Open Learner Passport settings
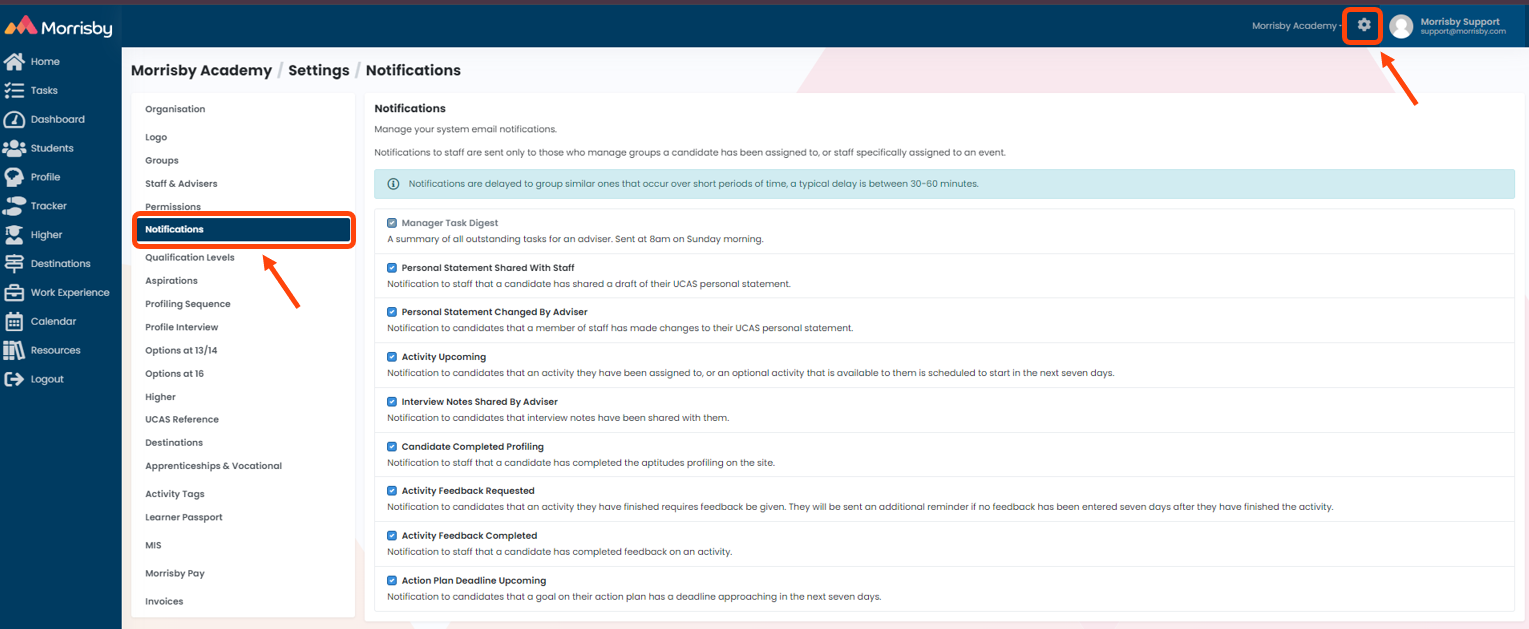 tap(184, 517)
